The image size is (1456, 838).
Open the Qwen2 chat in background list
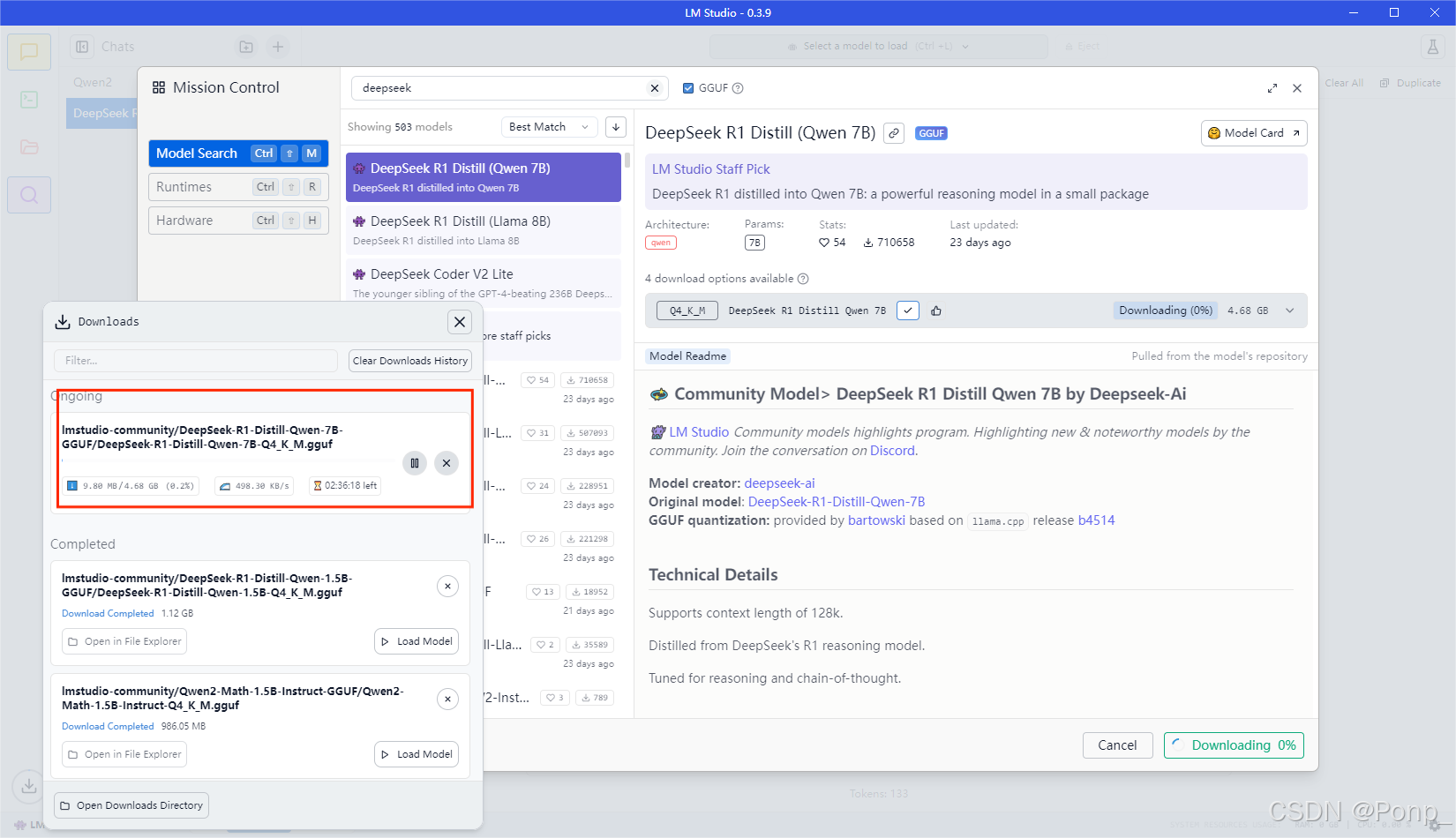(93, 82)
